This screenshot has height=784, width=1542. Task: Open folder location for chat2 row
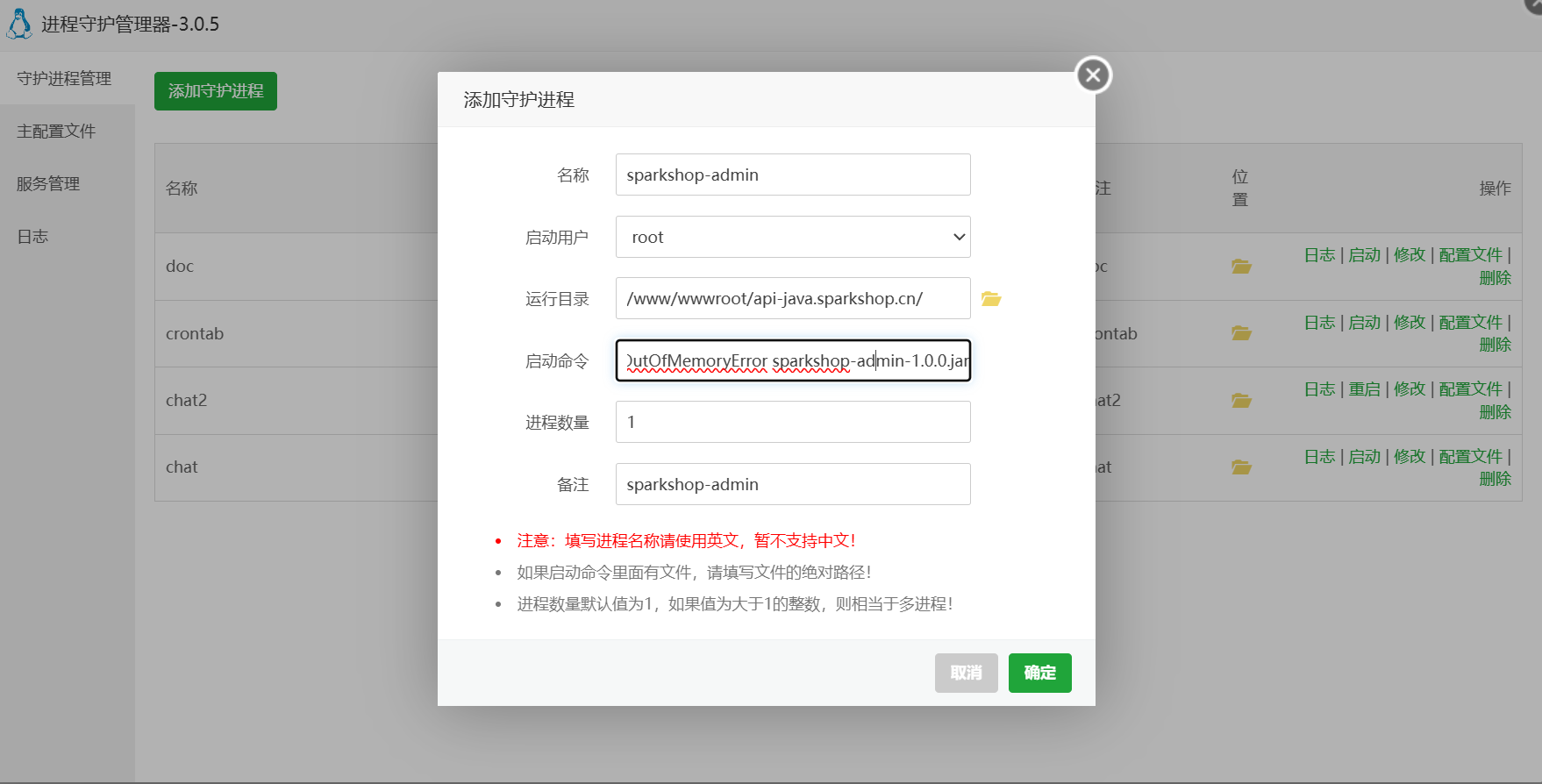(1241, 401)
